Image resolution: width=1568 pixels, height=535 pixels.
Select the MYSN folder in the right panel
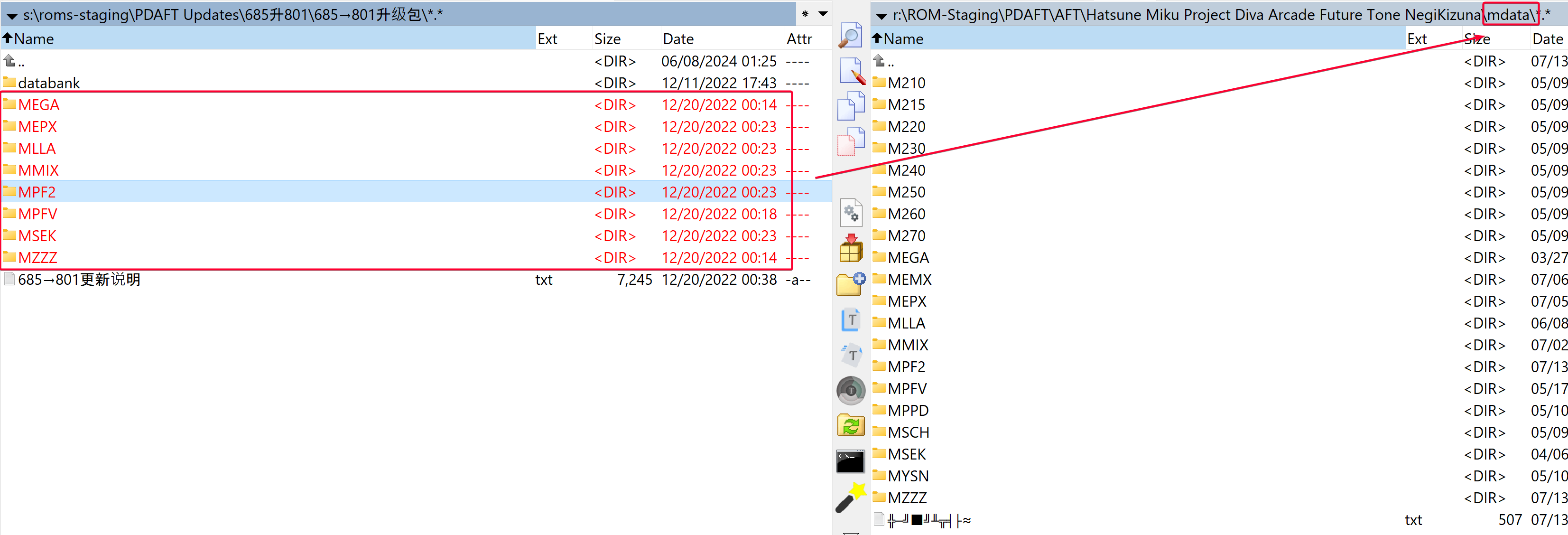point(1219,477)
